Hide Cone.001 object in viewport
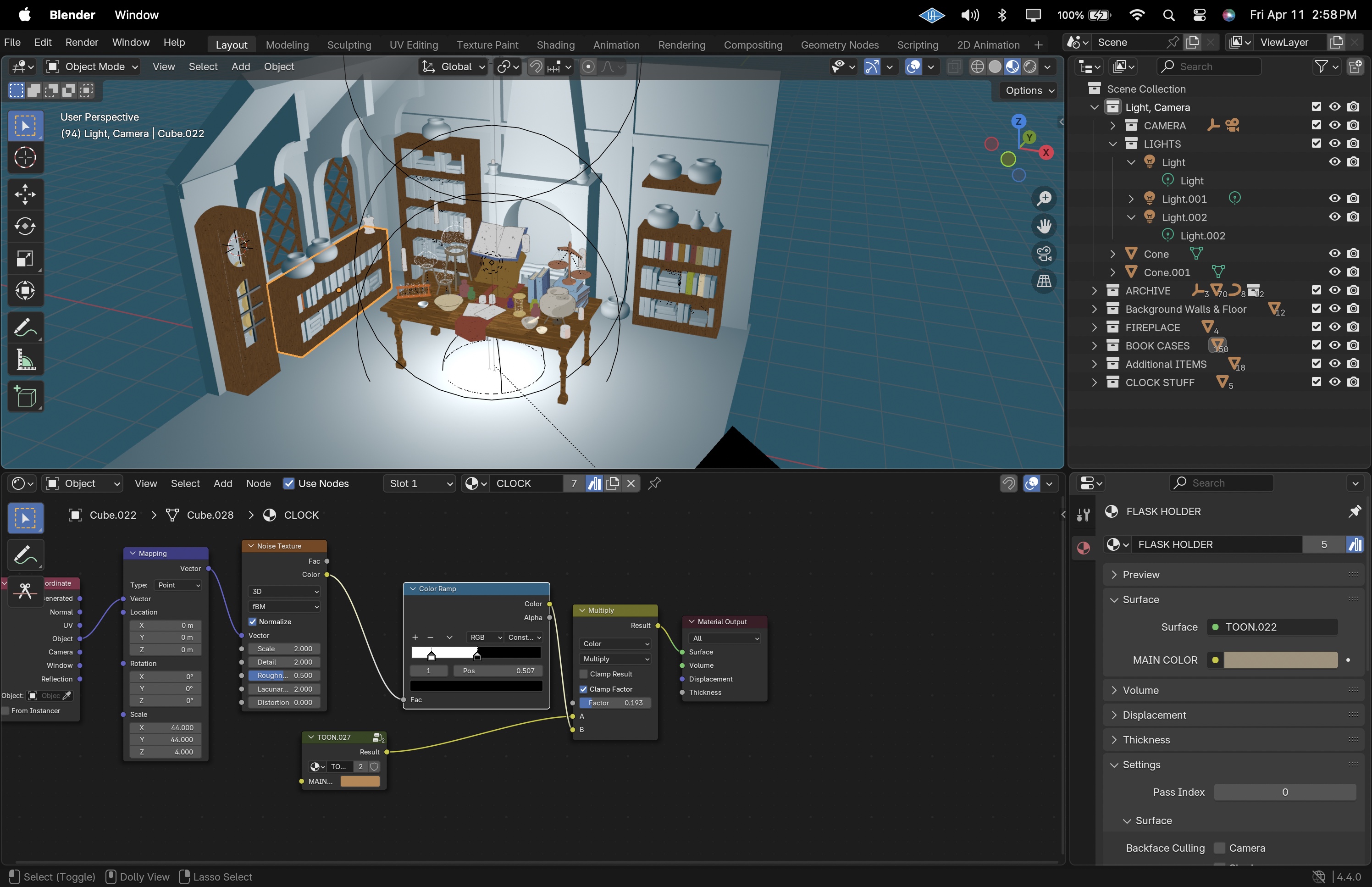 pos(1334,272)
